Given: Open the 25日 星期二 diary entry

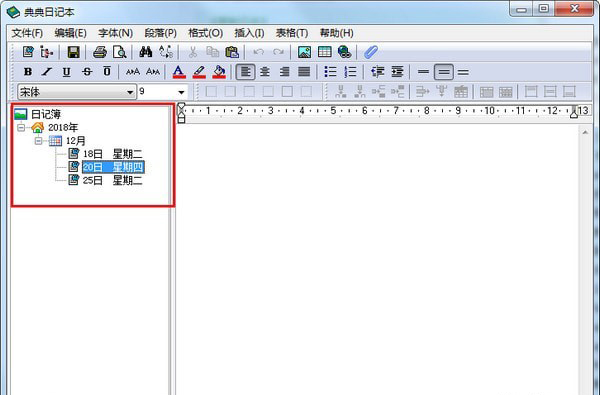Looking at the screenshot, I should (112, 180).
